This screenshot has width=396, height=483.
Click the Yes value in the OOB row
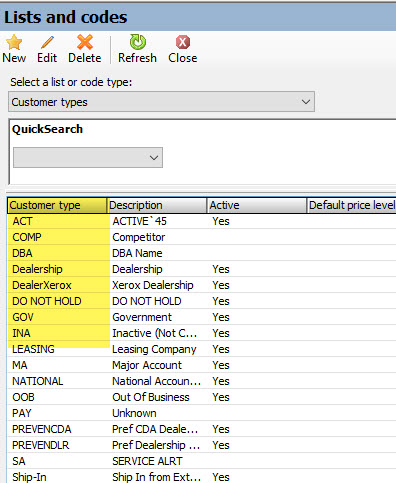click(x=221, y=397)
